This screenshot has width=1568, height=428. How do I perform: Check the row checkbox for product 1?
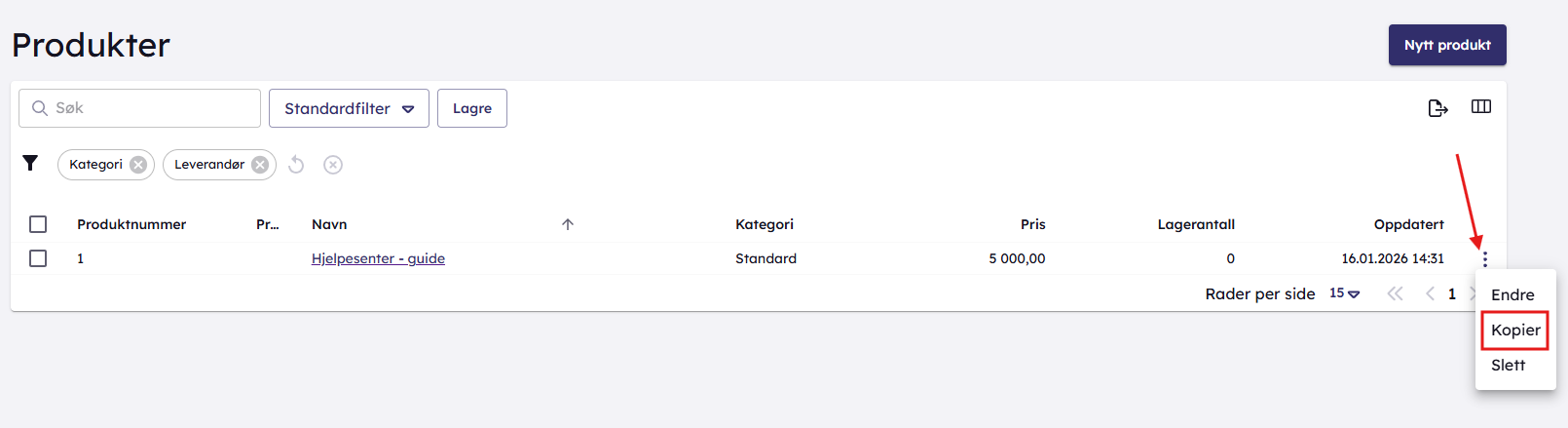[x=38, y=258]
